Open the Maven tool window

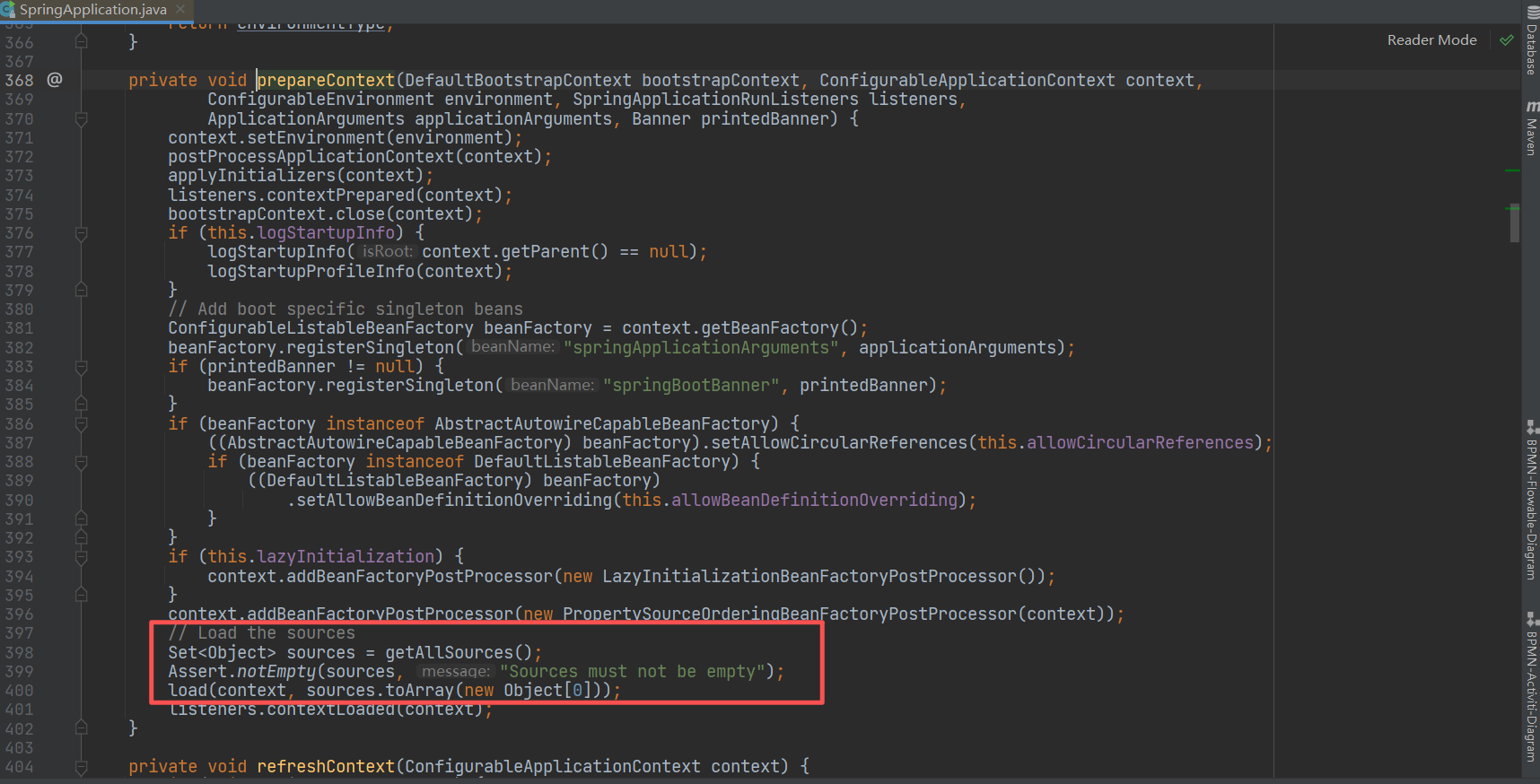[x=1531, y=129]
